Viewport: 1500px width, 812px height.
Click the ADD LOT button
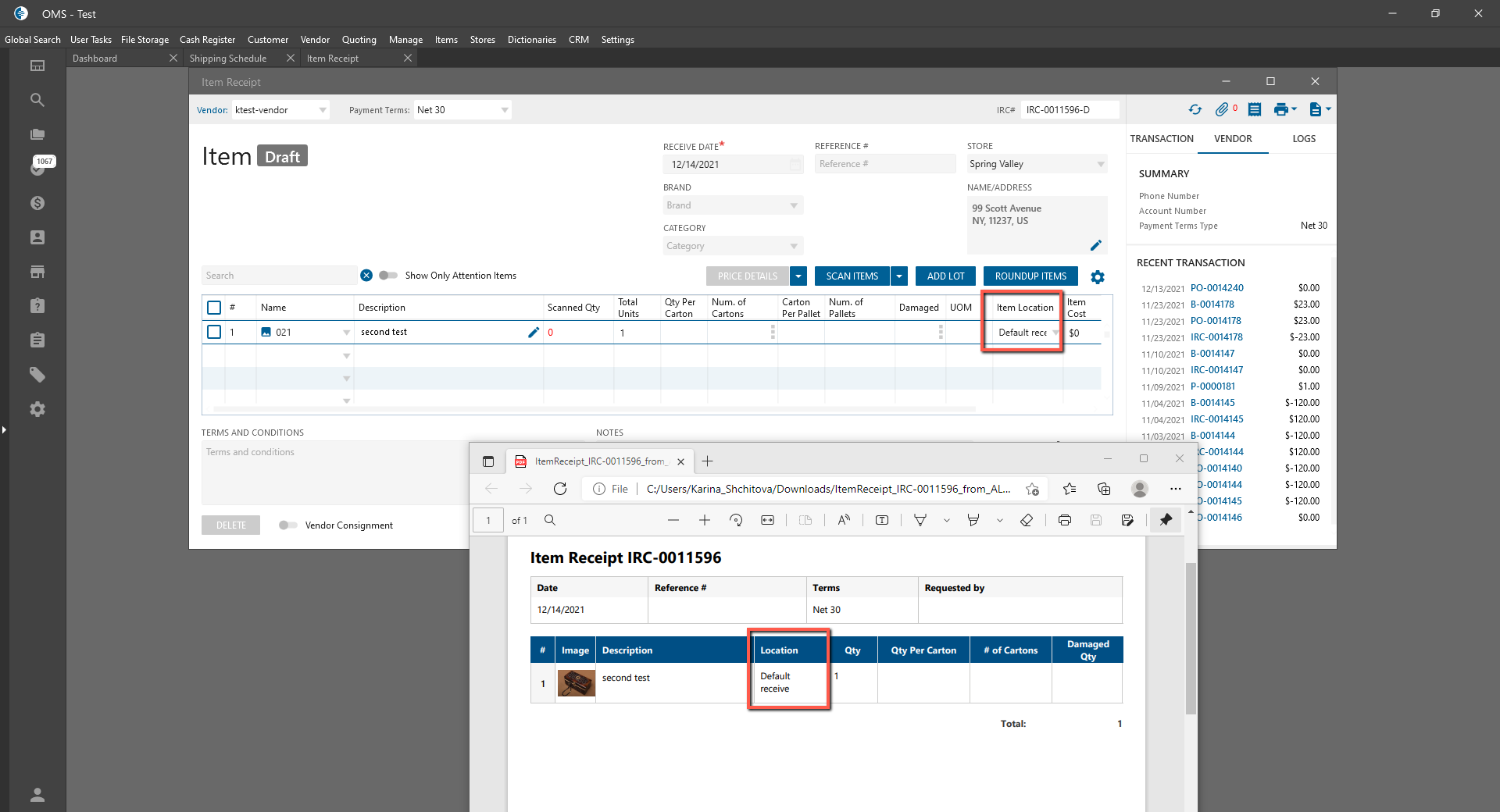tap(945, 276)
